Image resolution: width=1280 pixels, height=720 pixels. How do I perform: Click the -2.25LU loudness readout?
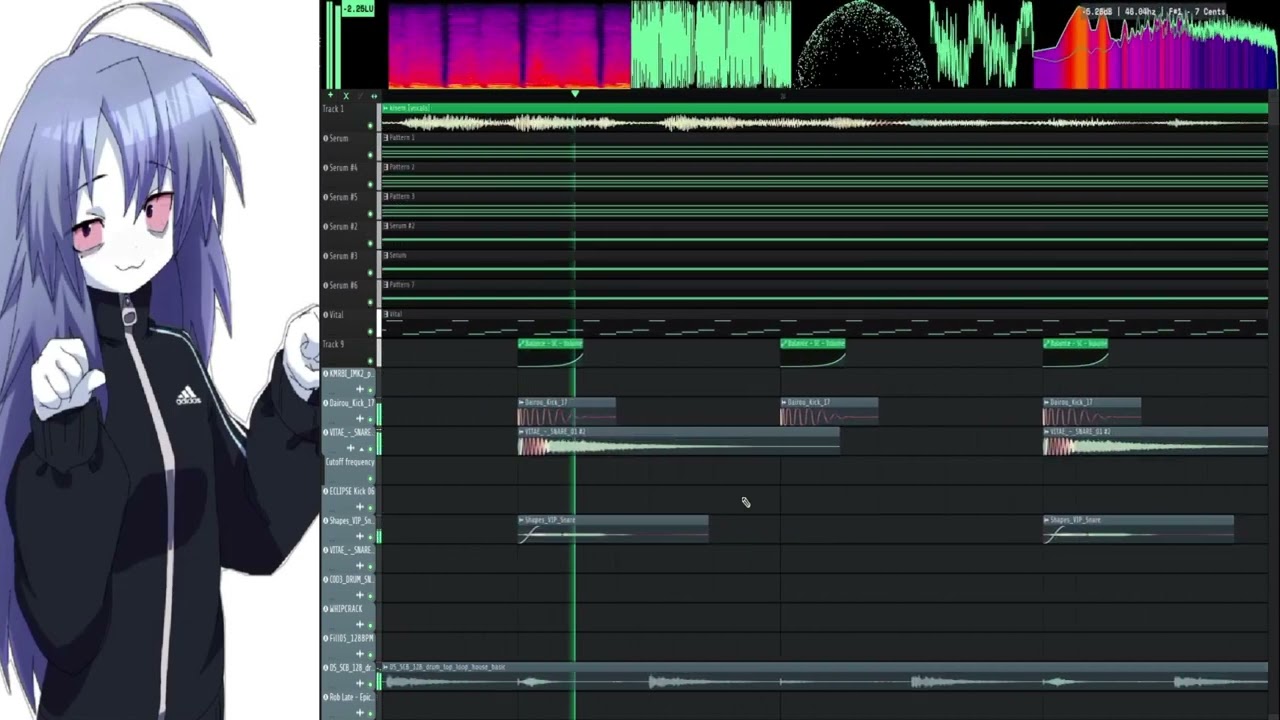click(x=358, y=9)
